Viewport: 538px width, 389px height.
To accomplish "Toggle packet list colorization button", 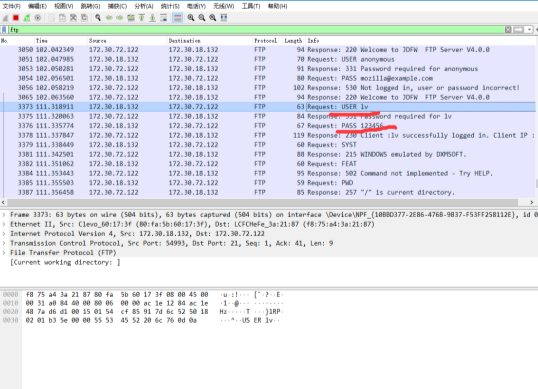I will coord(177,18).
